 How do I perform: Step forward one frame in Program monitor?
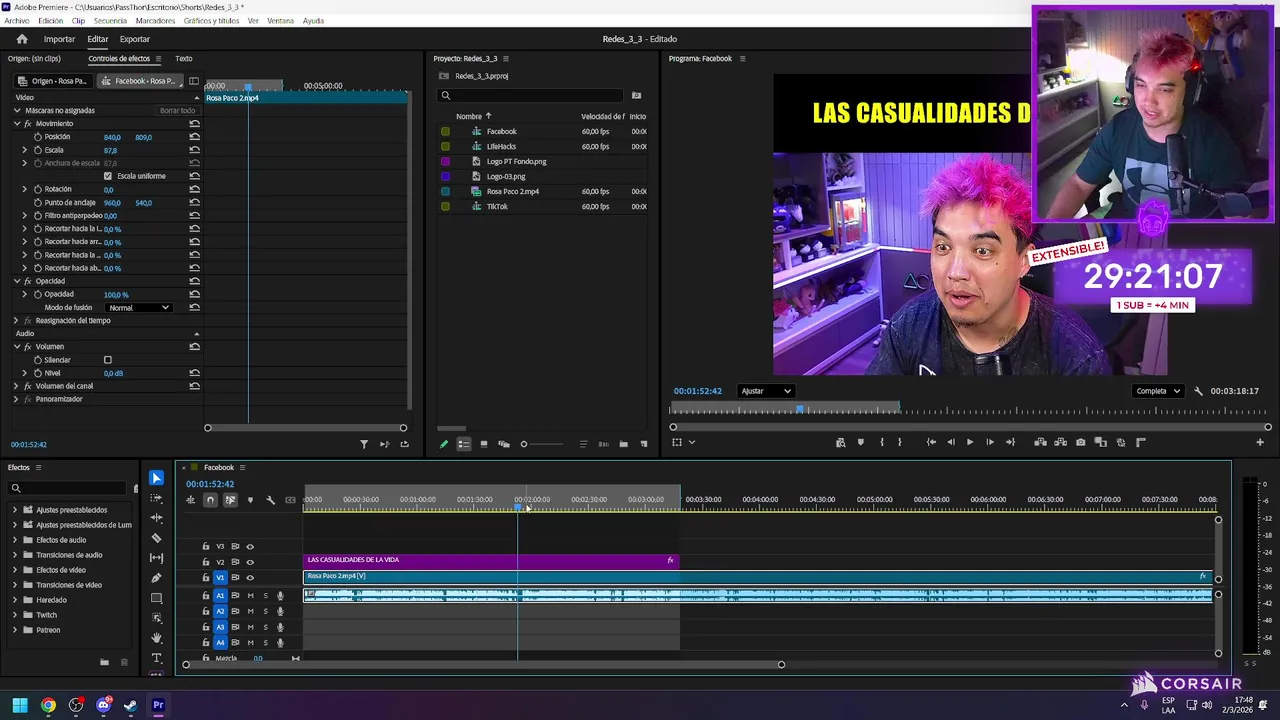[989, 442]
